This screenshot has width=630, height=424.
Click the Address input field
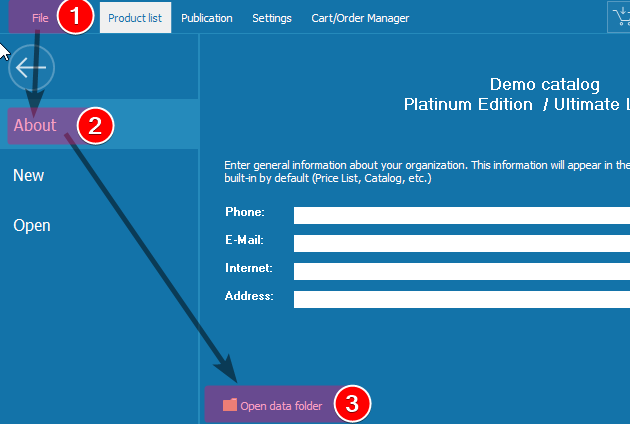(462, 299)
